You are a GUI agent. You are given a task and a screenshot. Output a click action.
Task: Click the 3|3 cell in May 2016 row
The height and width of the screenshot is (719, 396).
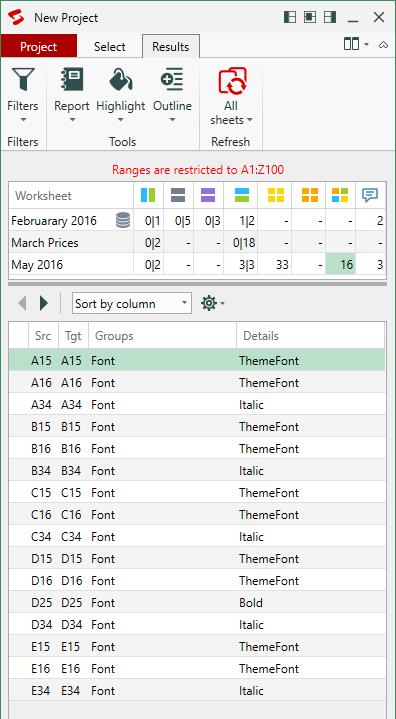pos(241,265)
